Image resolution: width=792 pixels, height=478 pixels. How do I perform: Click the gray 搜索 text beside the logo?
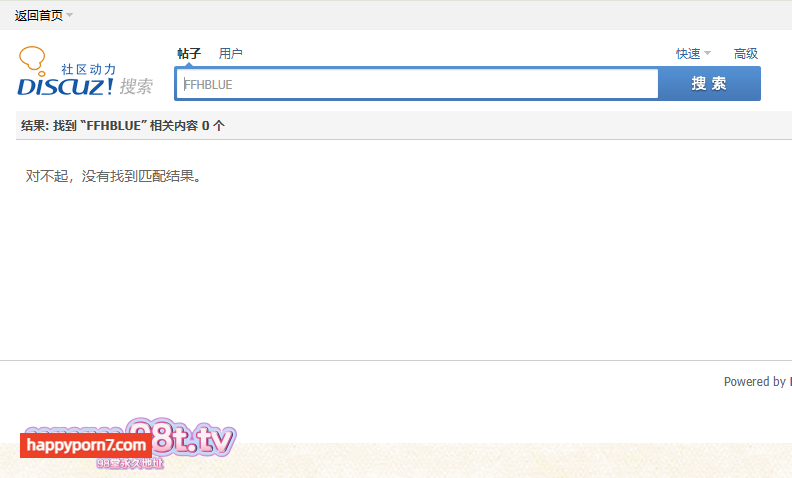coord(136,86)
